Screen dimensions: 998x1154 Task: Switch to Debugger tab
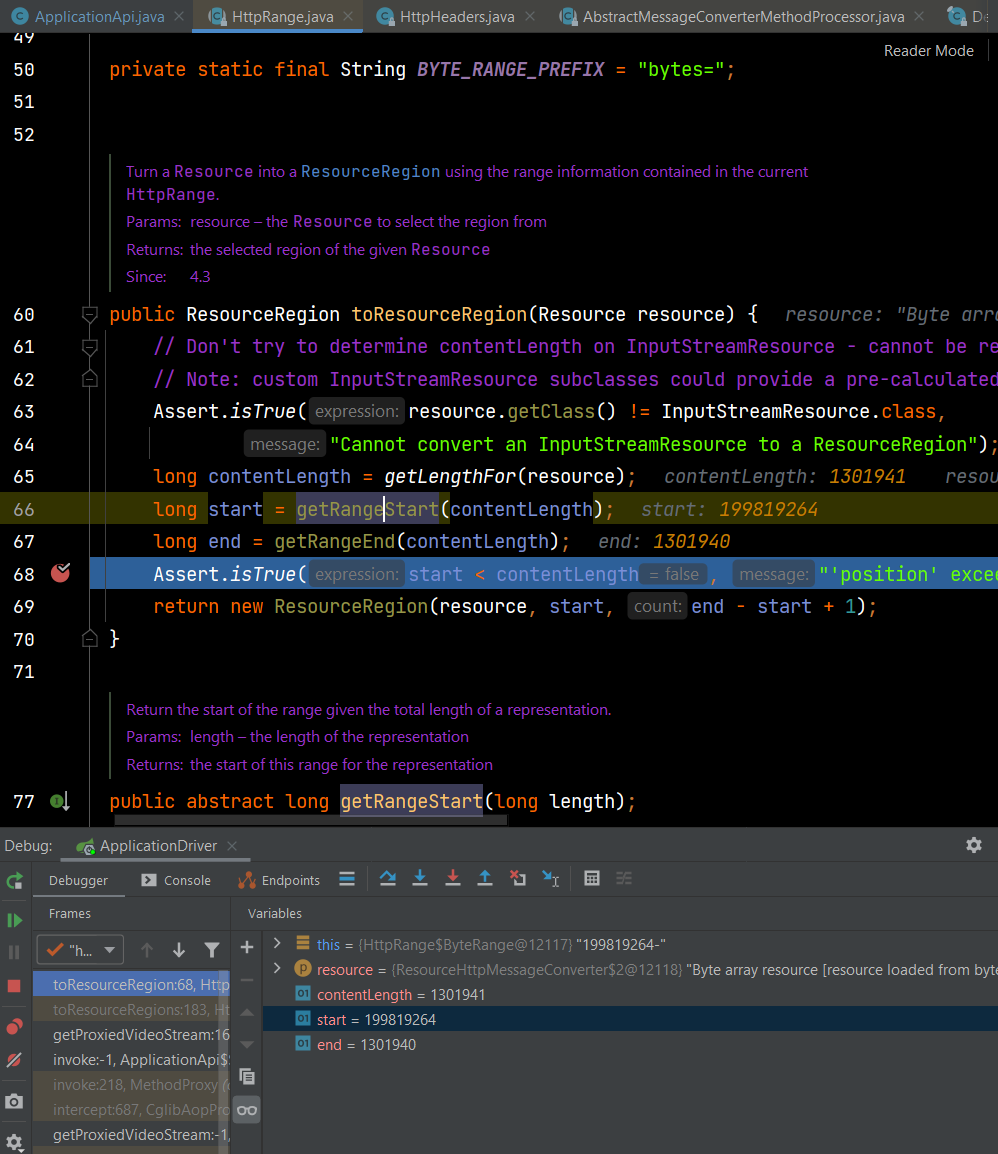tap(78, 880)
